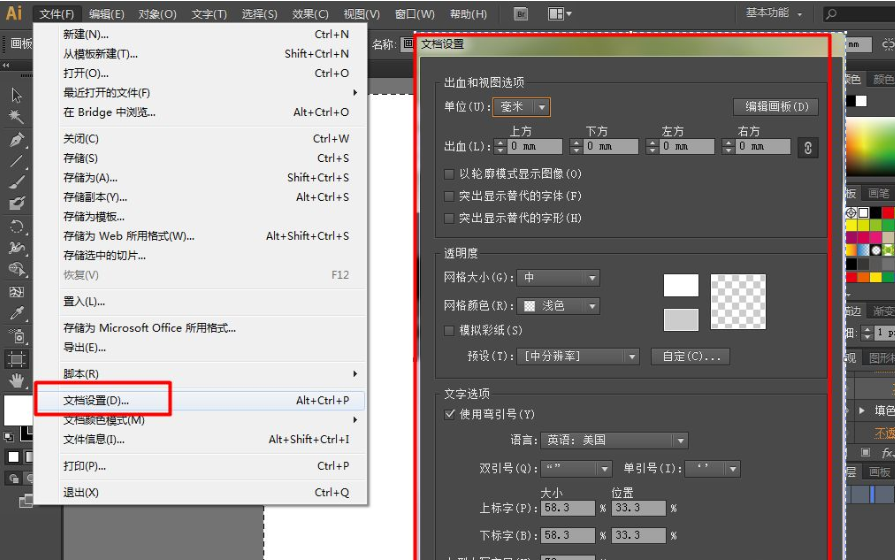
Task: Click the superscript size field 58.3
Action: 568,508
